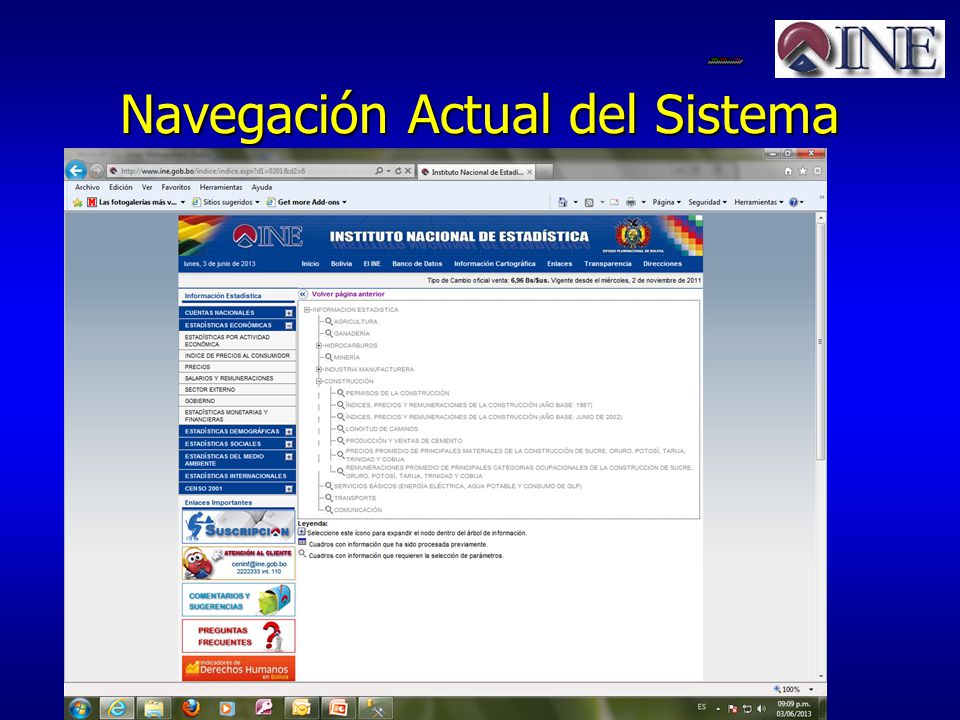Open browser home icon at top right

coord(789,171)
